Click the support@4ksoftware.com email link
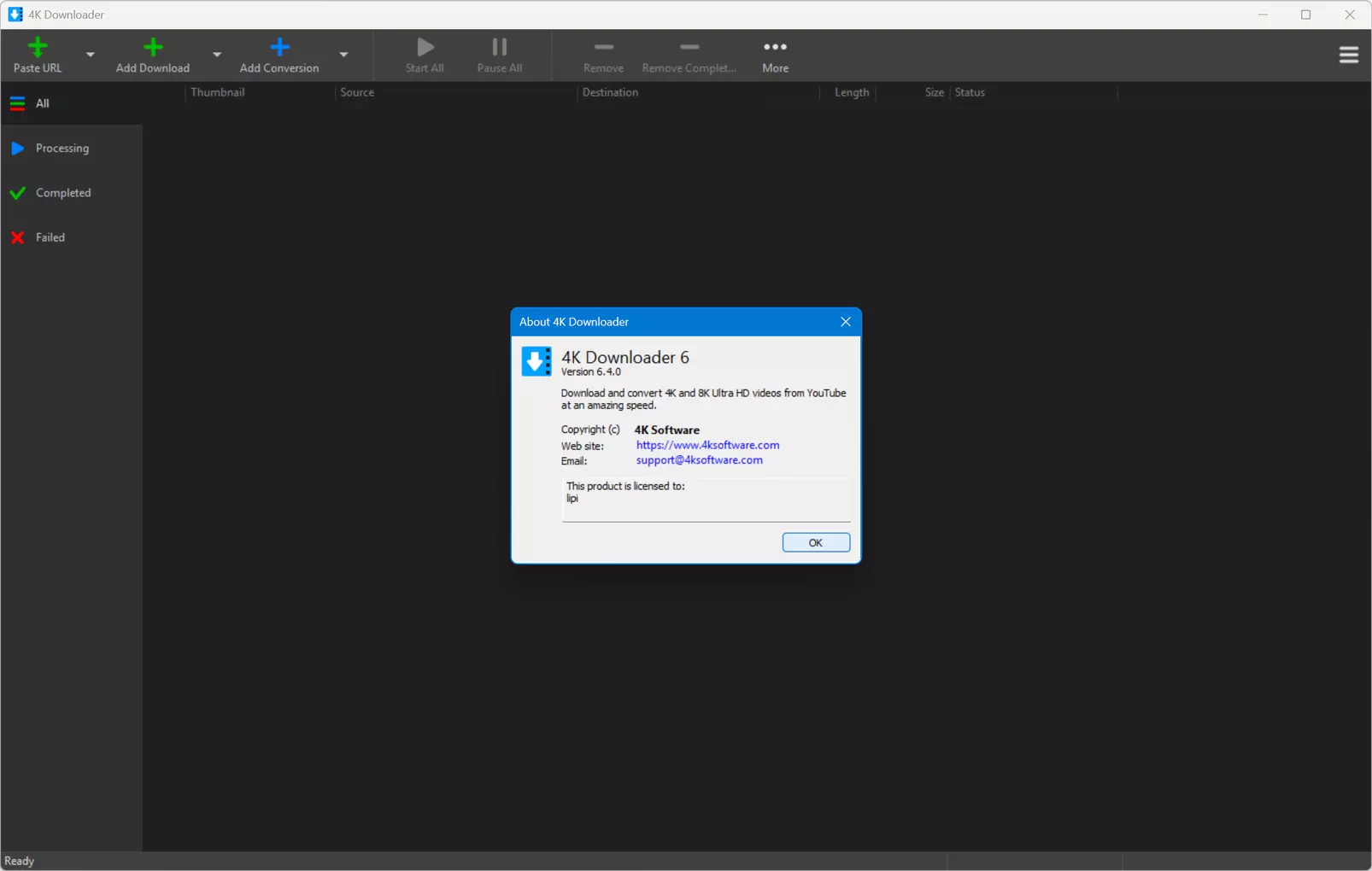This screenshot has width=1372, height=871. pos(699,460)
